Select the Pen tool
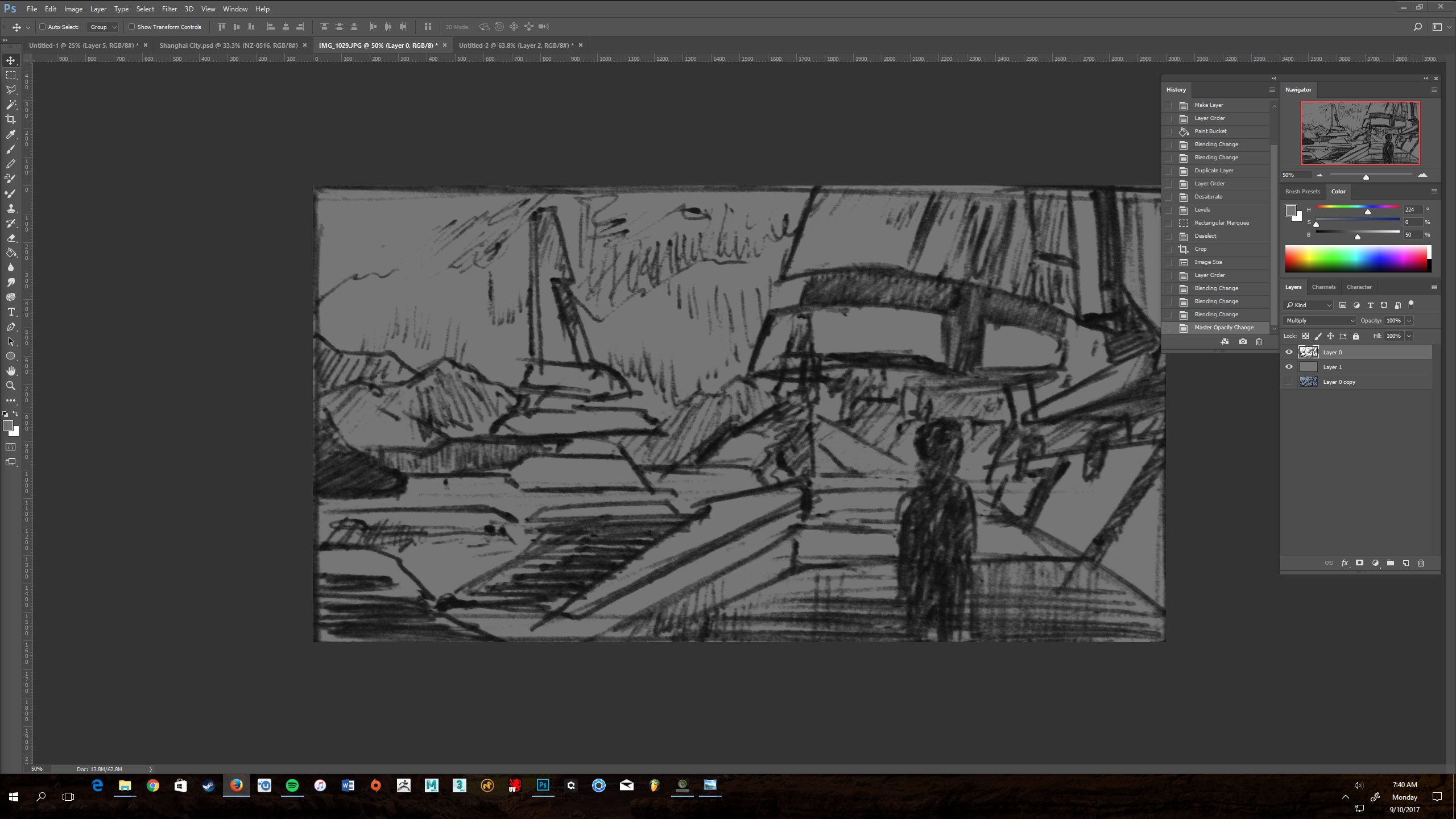1456x819 pixels. tap(11, 326)
